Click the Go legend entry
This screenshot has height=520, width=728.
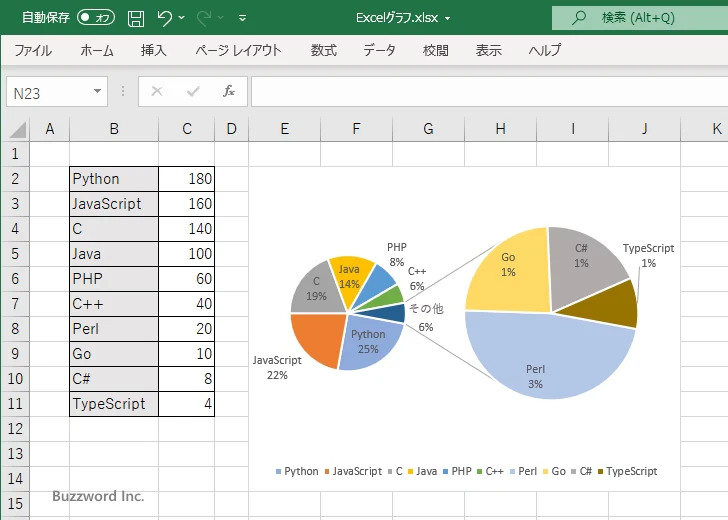pyautogui.click(x=554, y=471)
